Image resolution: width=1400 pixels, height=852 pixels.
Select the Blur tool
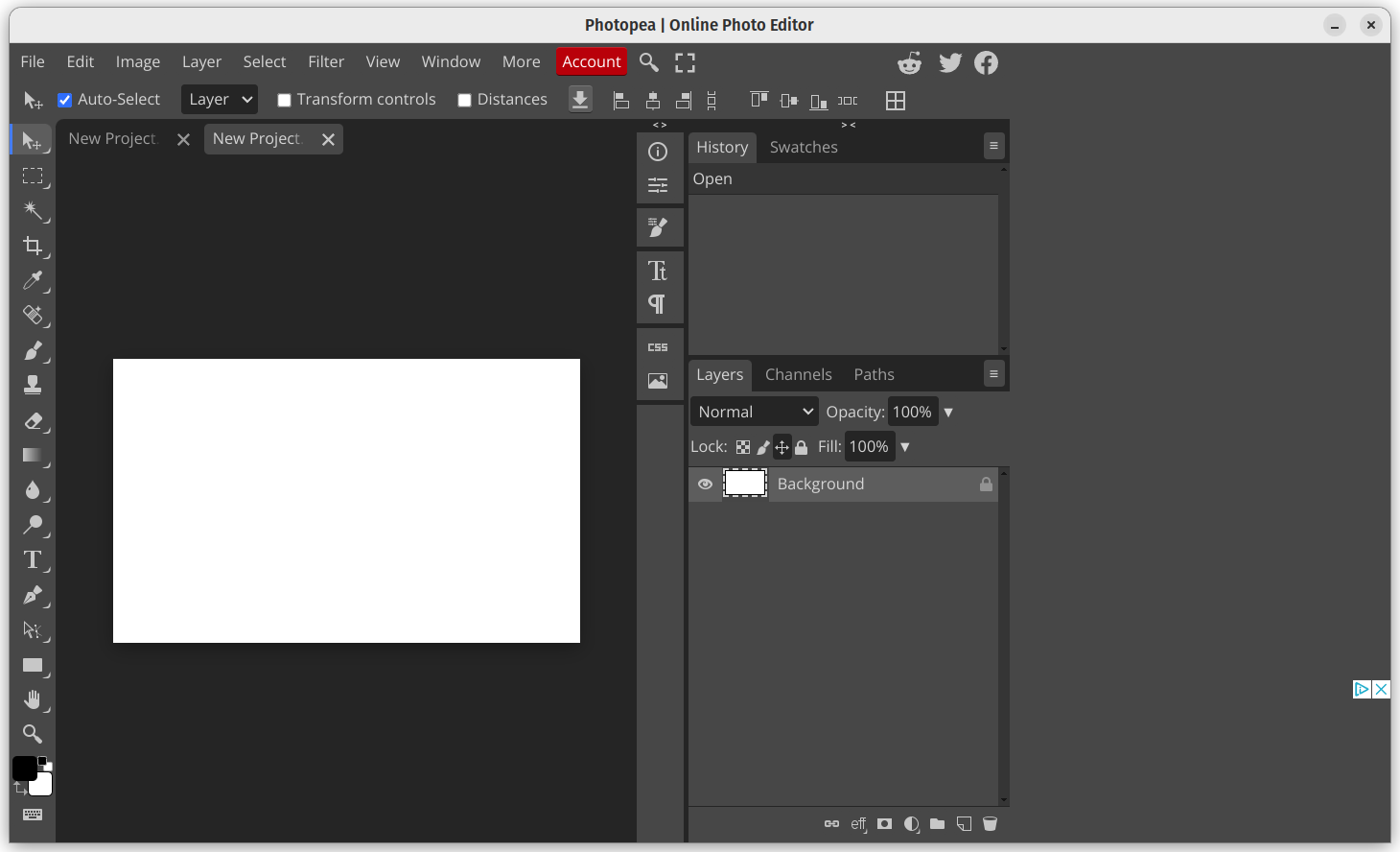tap(33, 490)
